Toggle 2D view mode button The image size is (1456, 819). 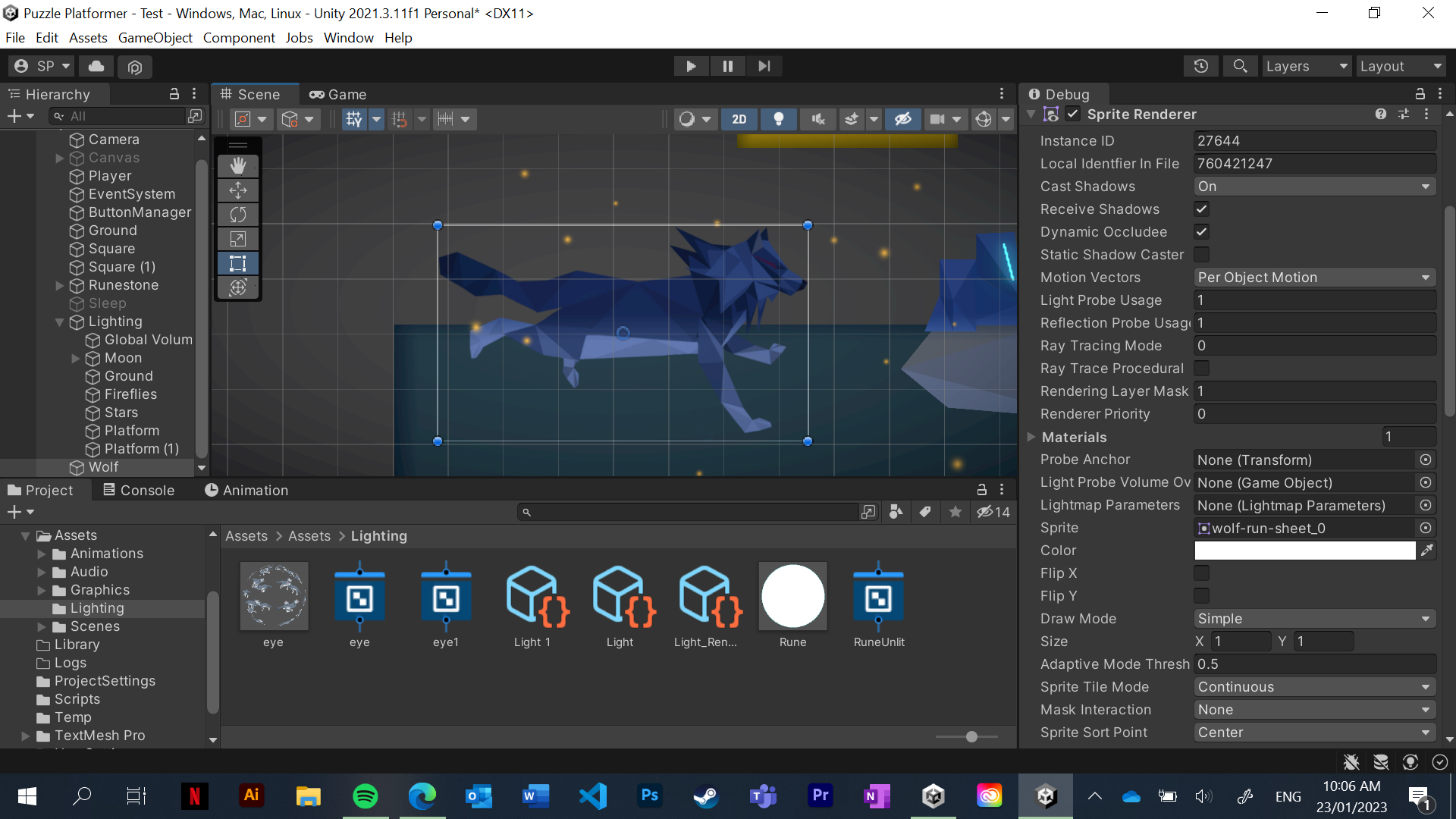pos(739,119)
